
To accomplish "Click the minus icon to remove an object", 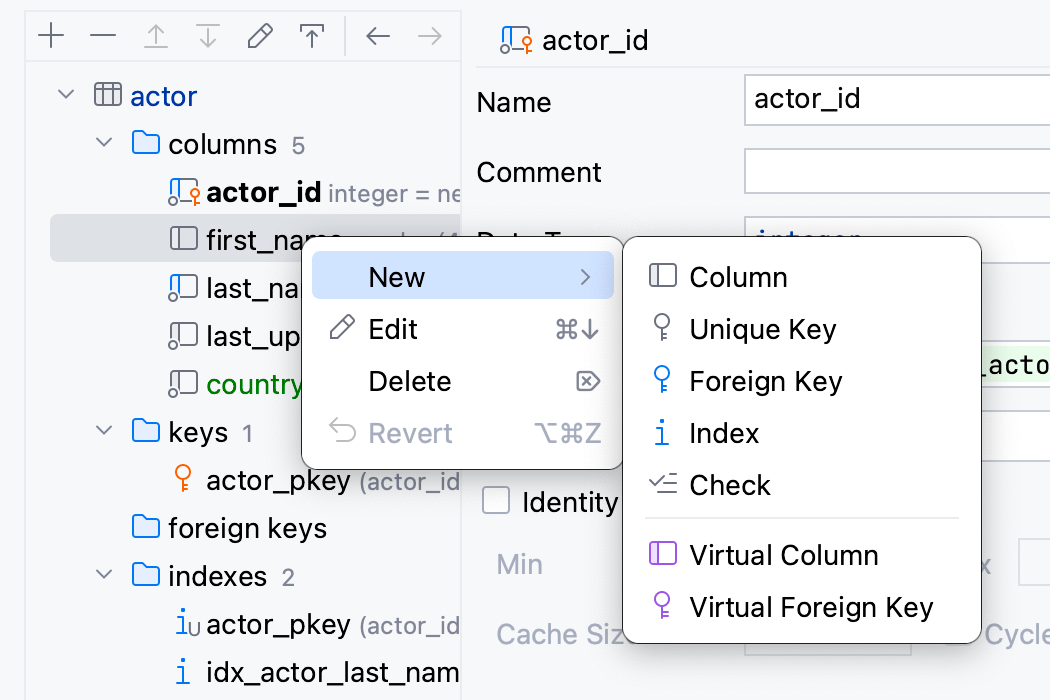I will (x=103, y=36).
